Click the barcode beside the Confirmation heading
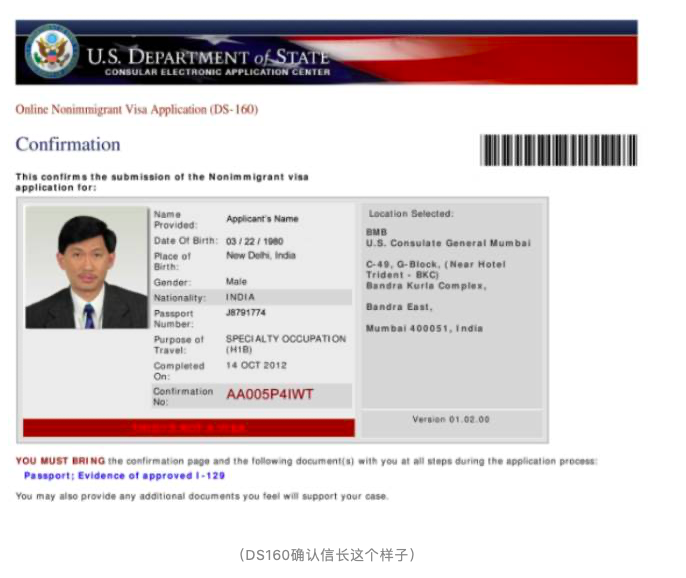The image size is (686, 578). click(x=558, y=150)
